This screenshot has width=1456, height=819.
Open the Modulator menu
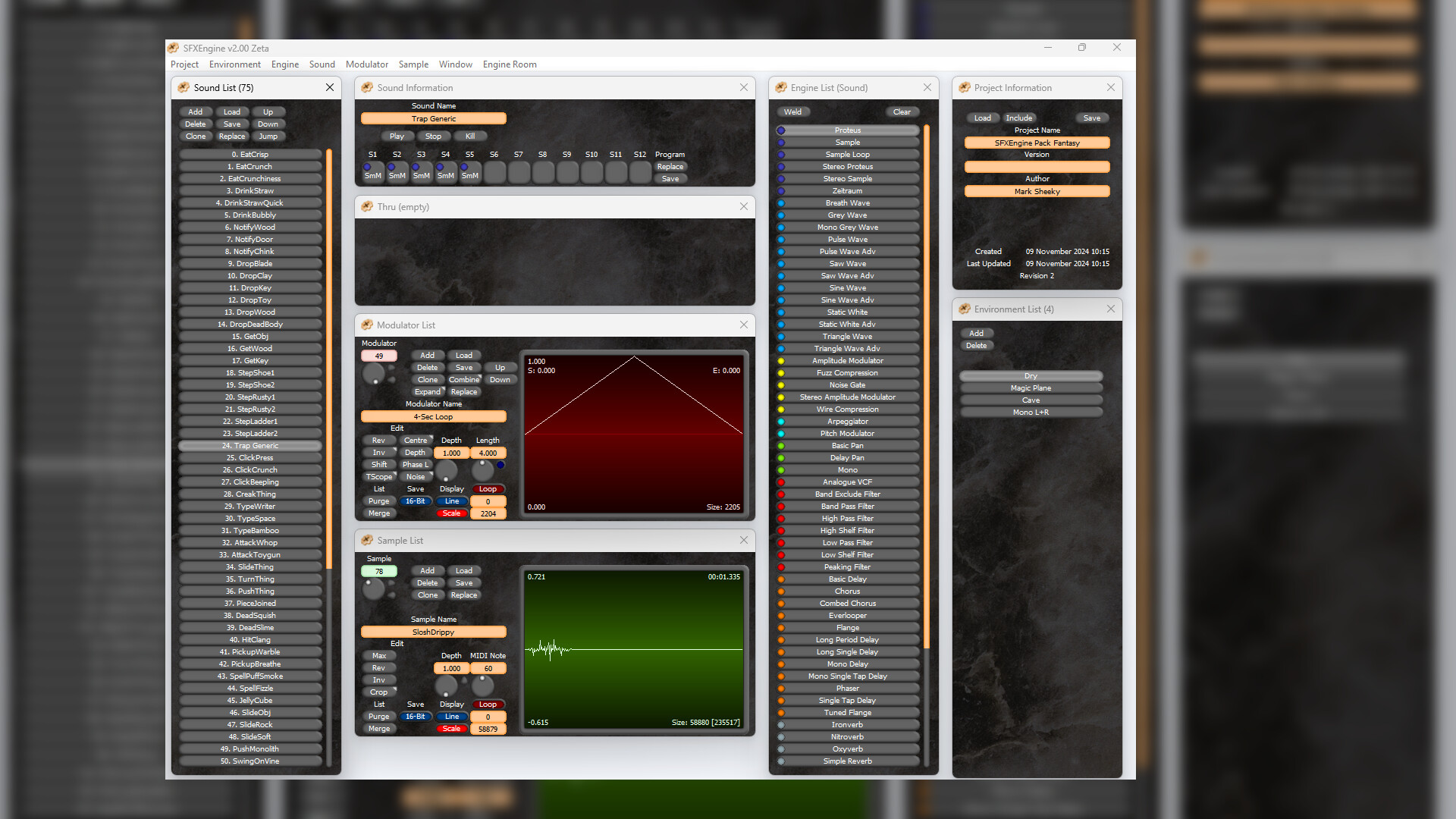click(367, 64)
